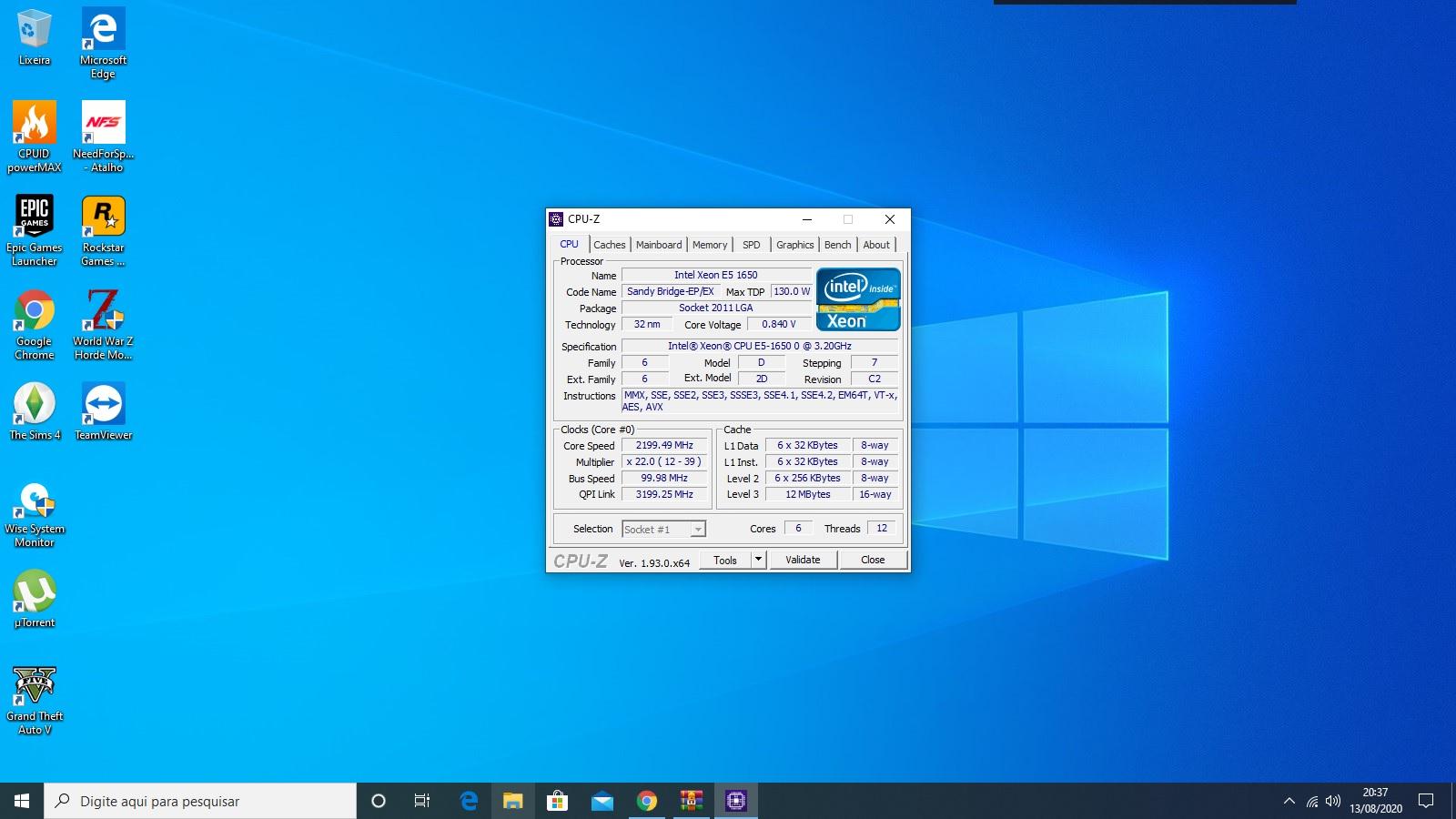Open File Explorer from the taskbar

[513, 801]
